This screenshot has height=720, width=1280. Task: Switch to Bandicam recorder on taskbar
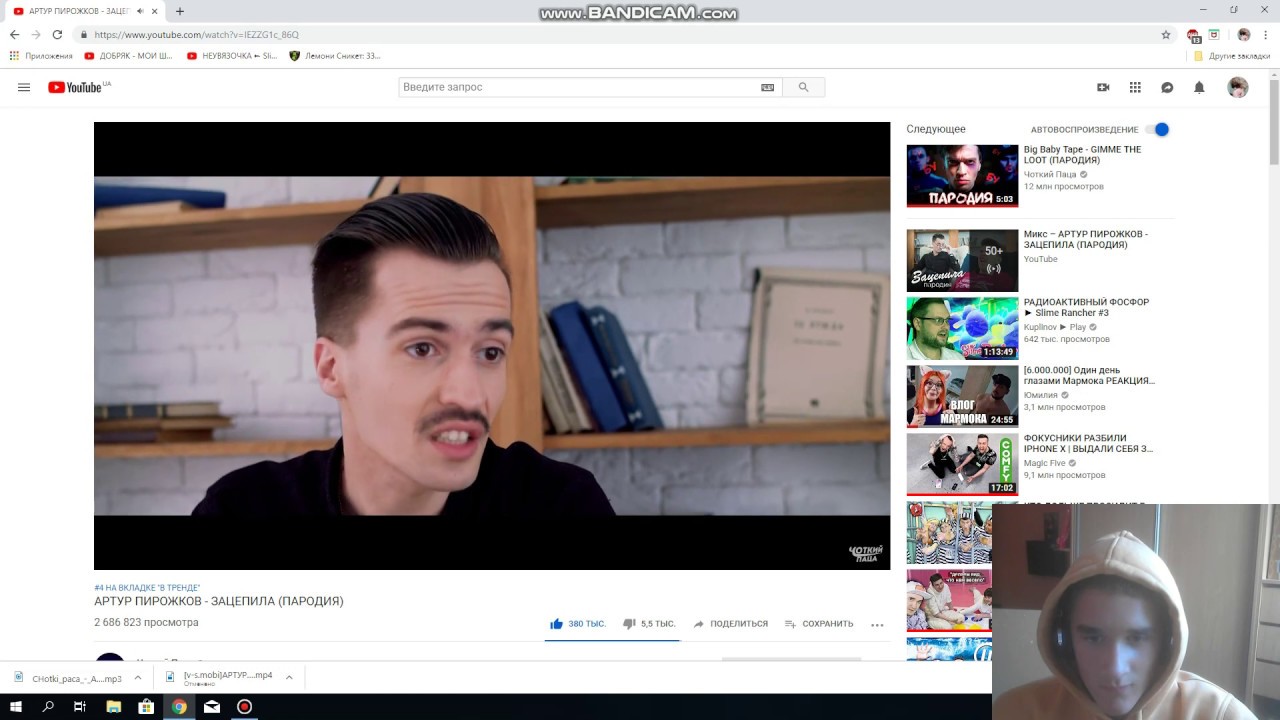pos(244,706)
